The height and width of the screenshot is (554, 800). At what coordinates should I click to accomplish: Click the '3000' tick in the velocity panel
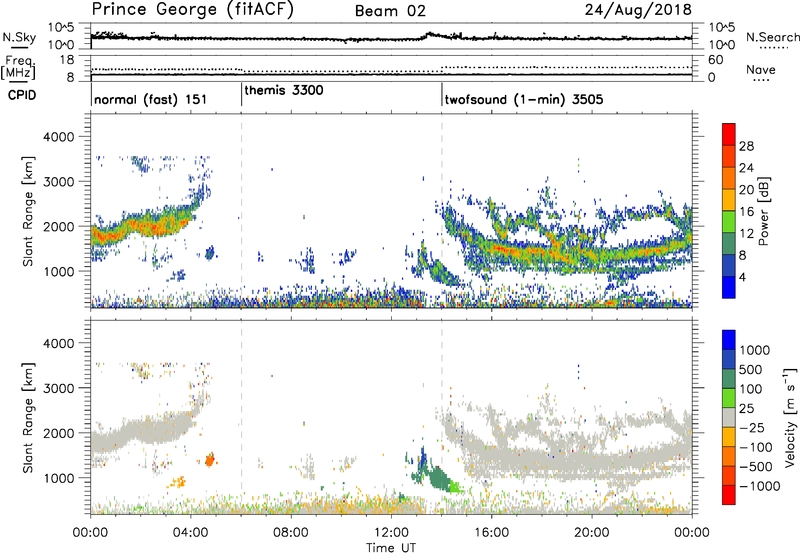(x=58, y=388)
